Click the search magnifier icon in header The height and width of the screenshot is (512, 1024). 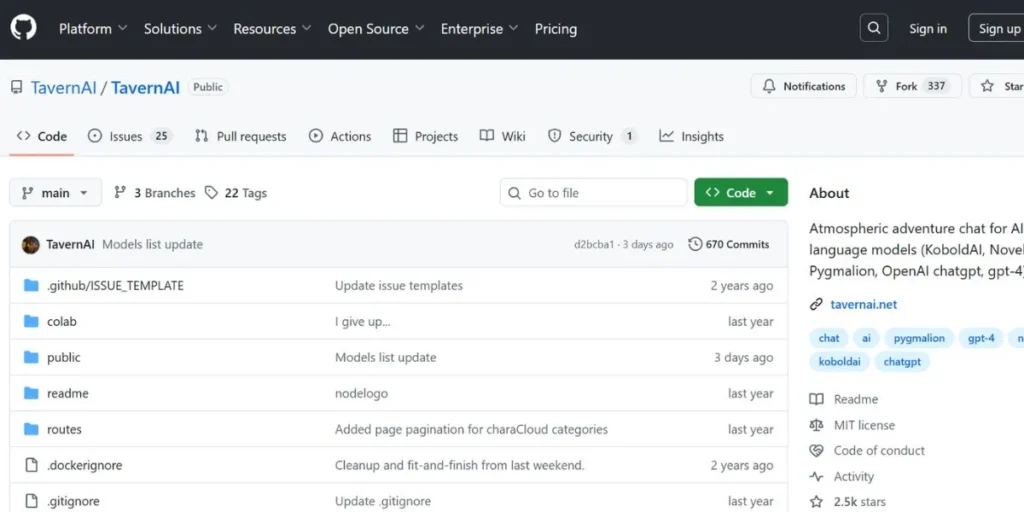coord(874,28)
